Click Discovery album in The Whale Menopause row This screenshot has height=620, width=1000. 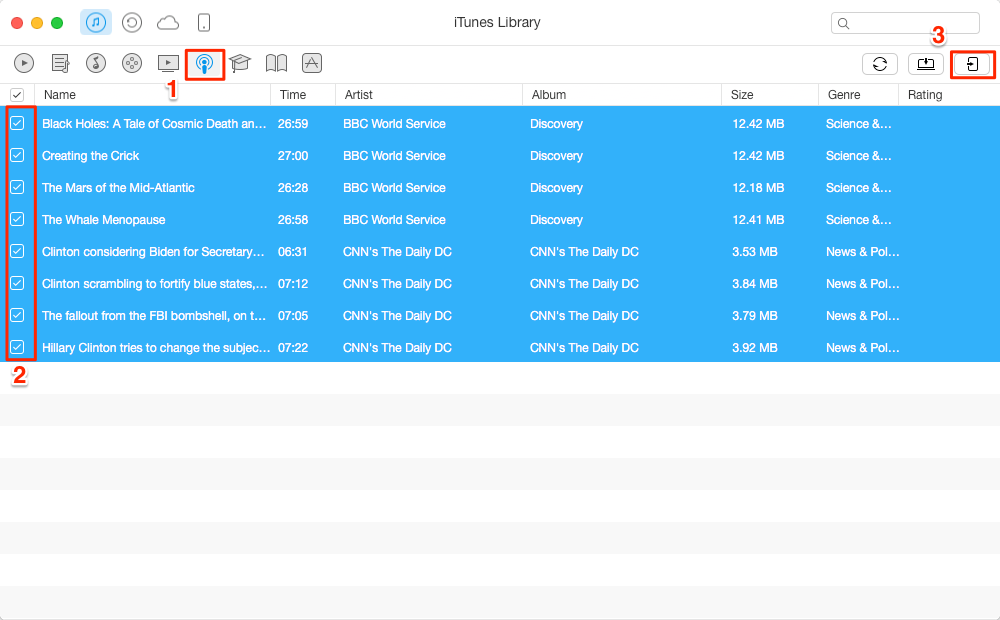pyautogui.click(x=556, y=219)
